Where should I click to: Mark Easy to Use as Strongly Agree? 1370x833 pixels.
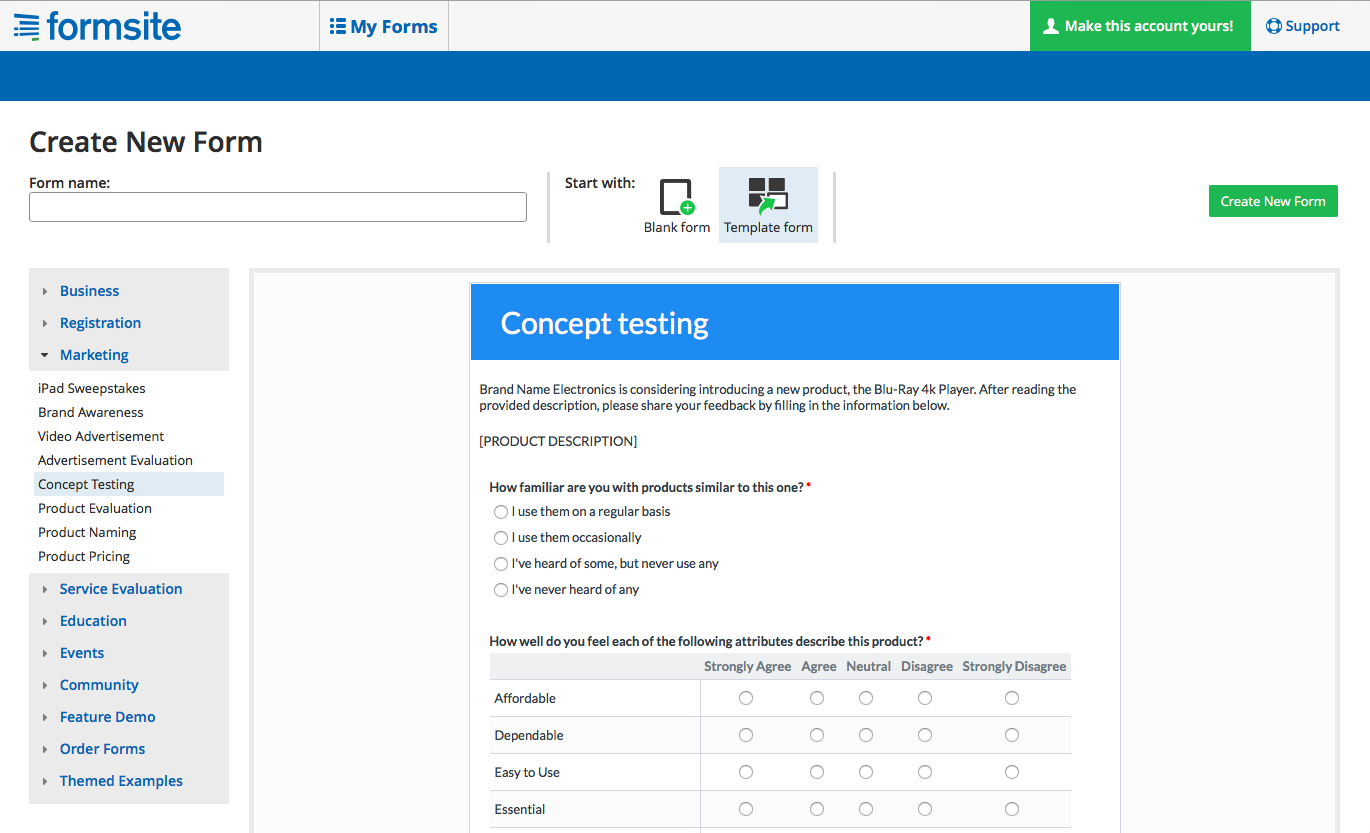click(746, 772)
